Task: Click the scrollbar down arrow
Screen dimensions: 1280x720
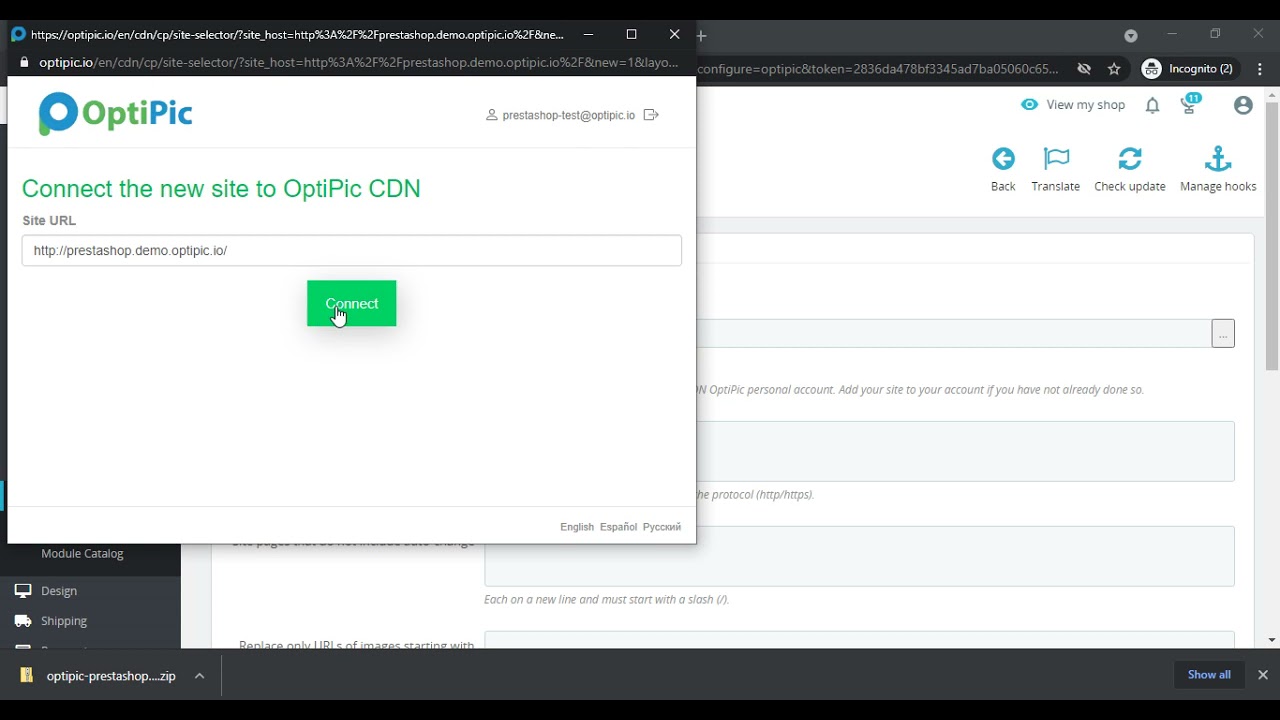Action: [1272, 640]
